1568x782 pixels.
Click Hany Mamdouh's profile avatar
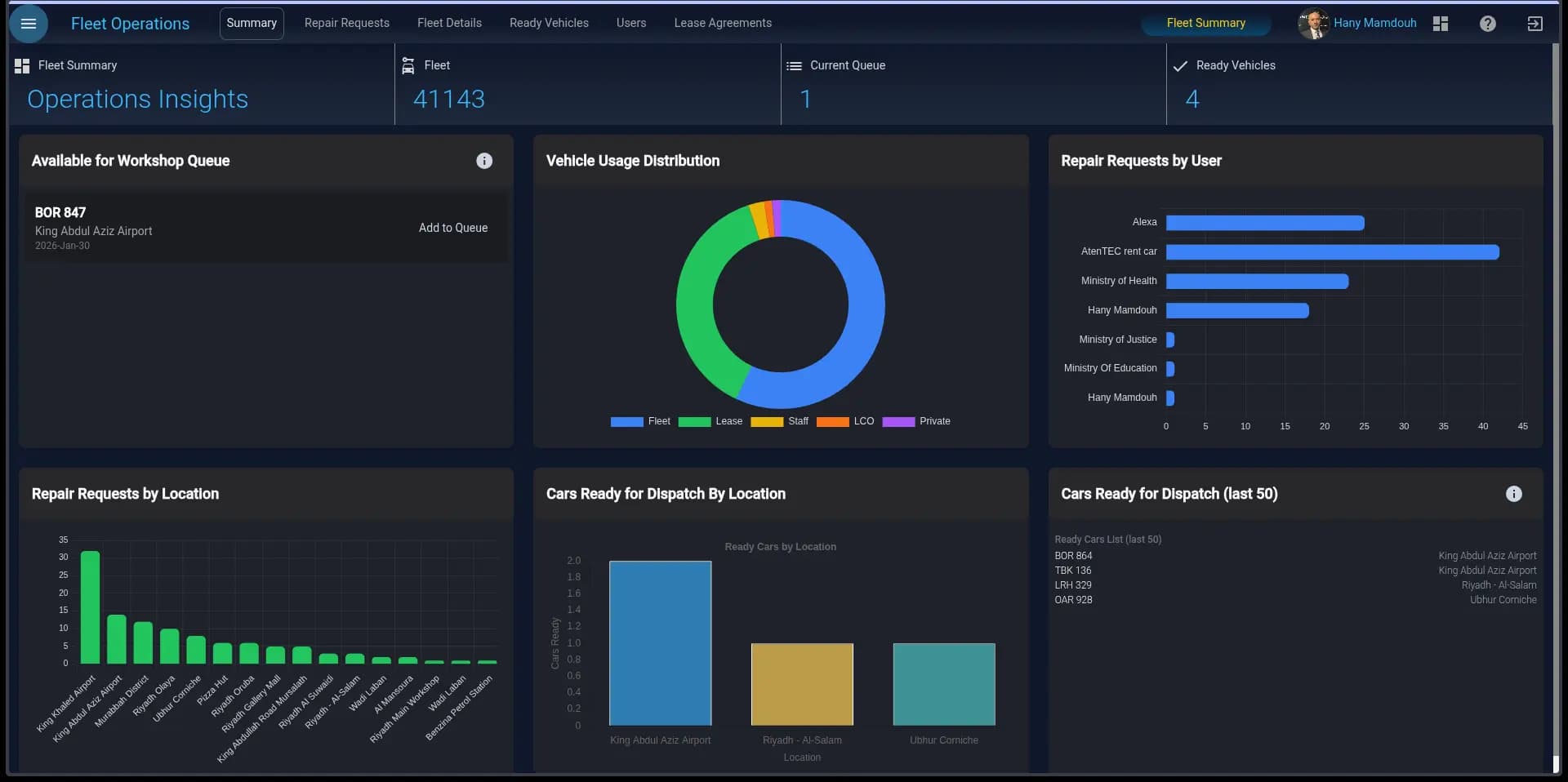1314,24
